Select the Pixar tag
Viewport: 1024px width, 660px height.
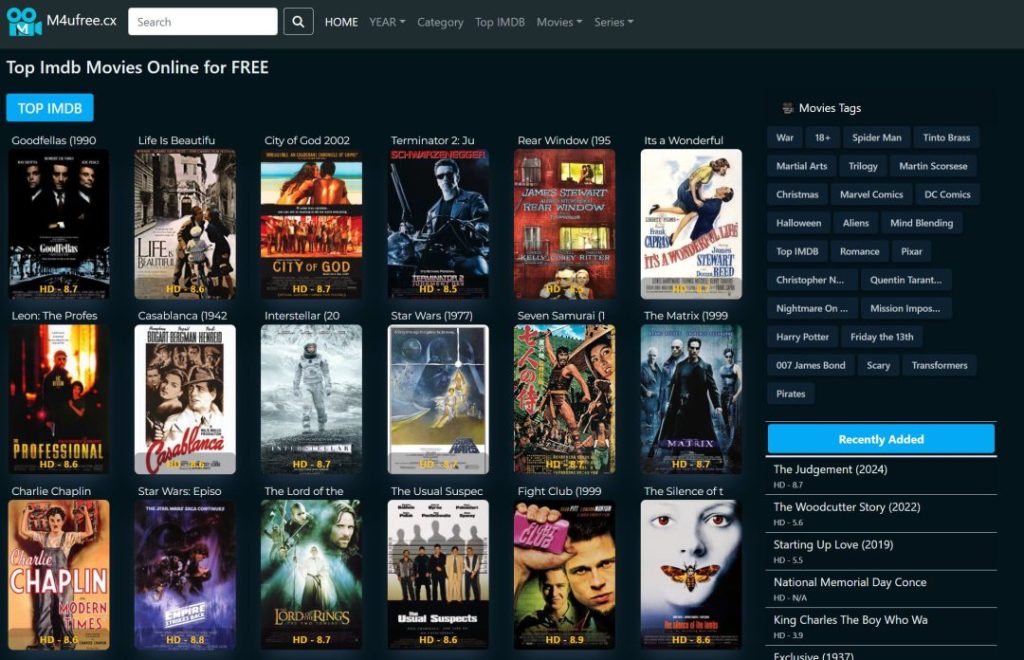pos(912,251)
